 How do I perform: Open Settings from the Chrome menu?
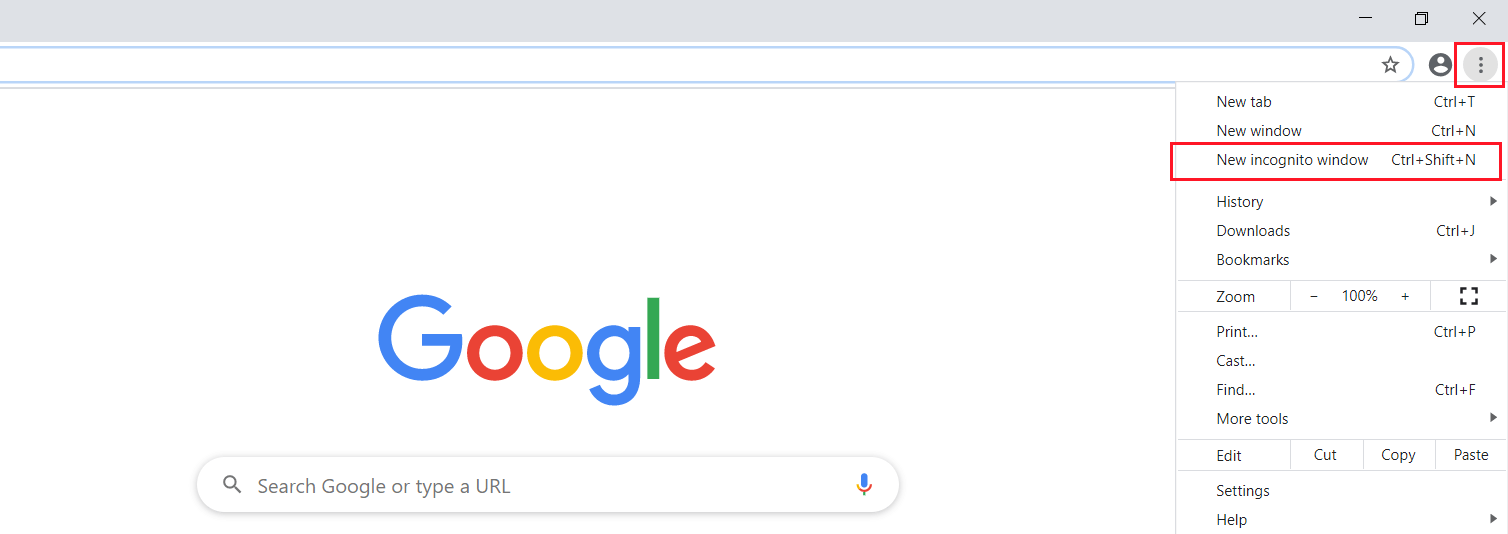1243,491
